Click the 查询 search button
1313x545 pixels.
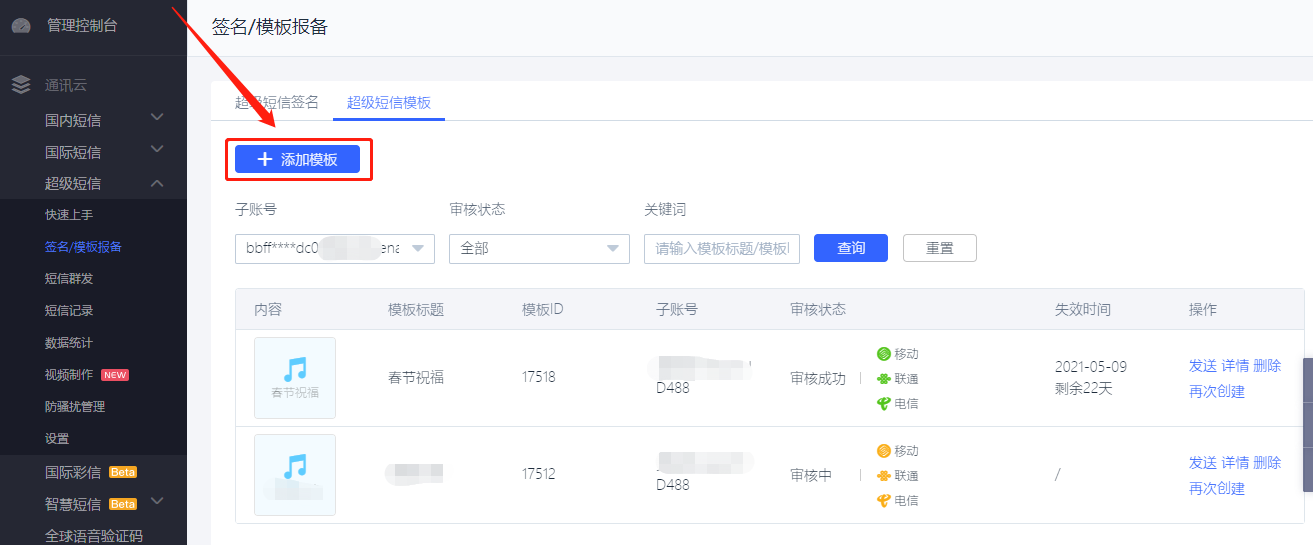(x=851, y=248)
